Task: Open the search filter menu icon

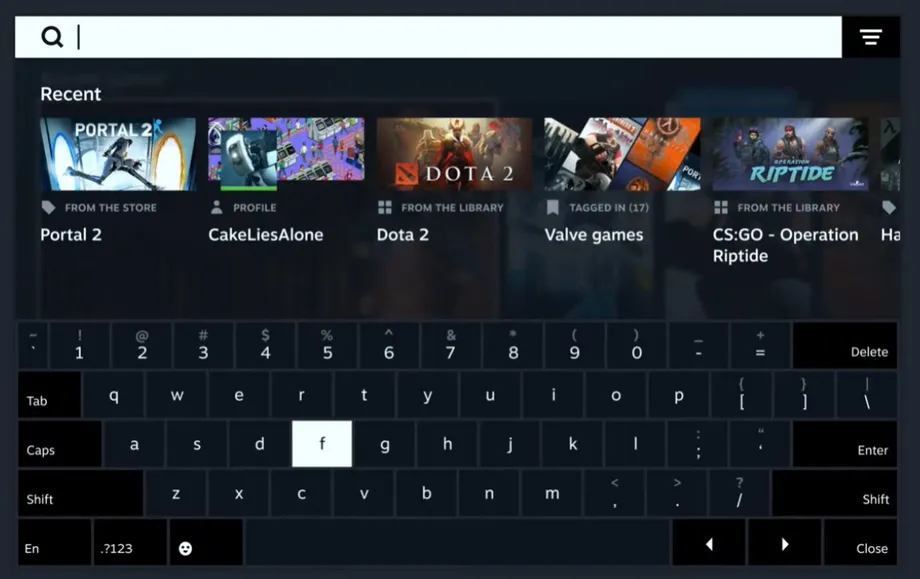Action: pos(871,37)
